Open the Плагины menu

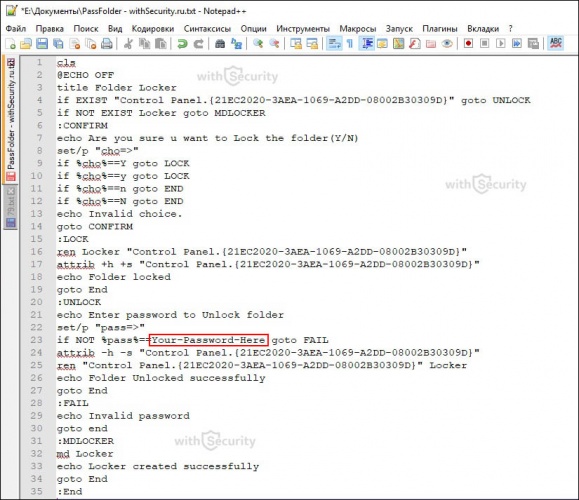[x=439, y=28]
